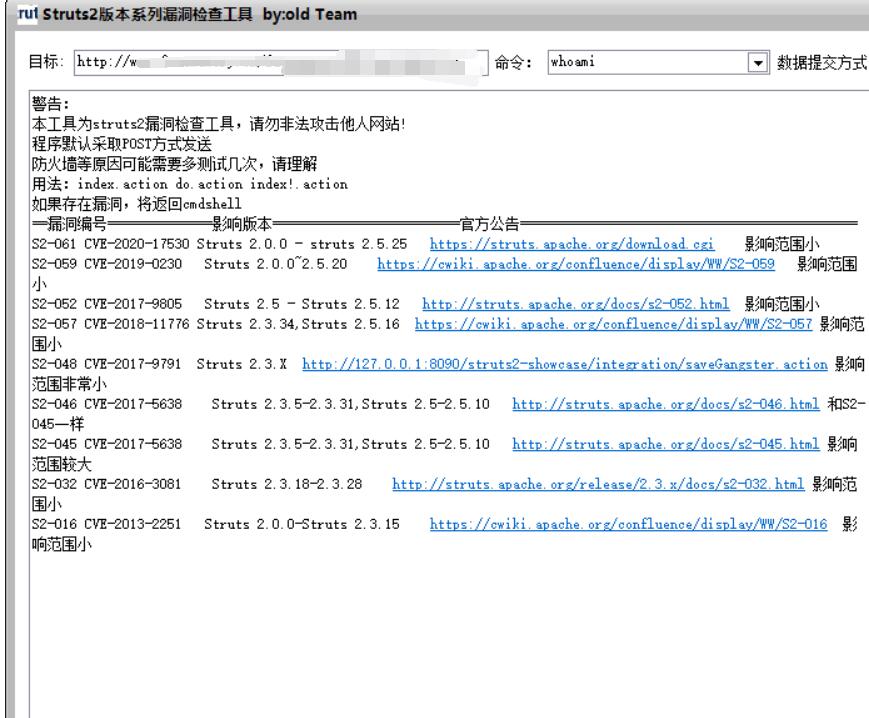Image resolution: width=869 pixels, height=718 pixels.
Task: Click the text 'Struts 2.0.0-Struts 2.3.15'
Action: (x=301, y=524)
